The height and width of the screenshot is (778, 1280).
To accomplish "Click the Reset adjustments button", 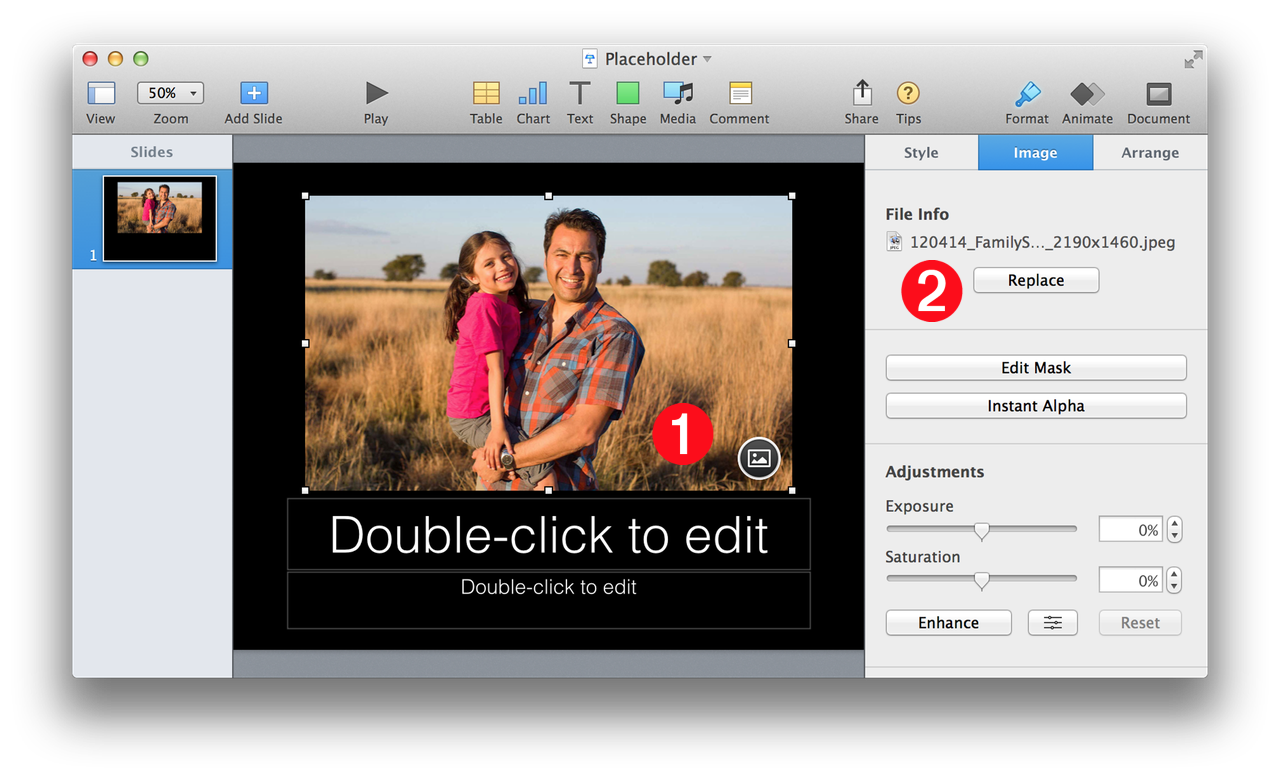I will (x=1140, y=623).
